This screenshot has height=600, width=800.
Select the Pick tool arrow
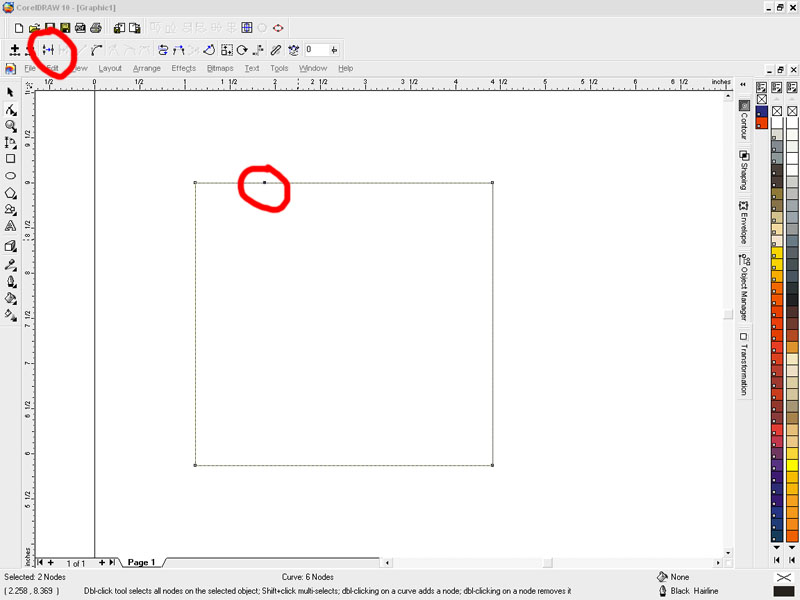[x=10, y=92]
